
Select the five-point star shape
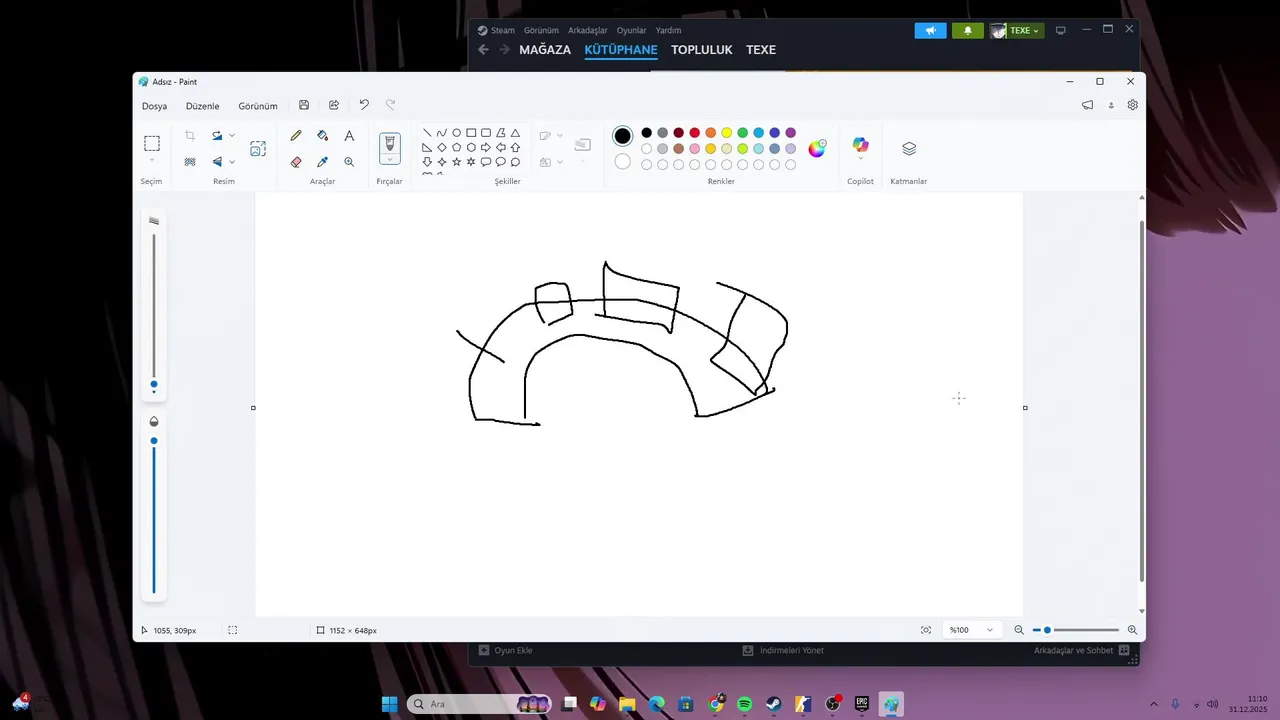(x=457, y=162)
